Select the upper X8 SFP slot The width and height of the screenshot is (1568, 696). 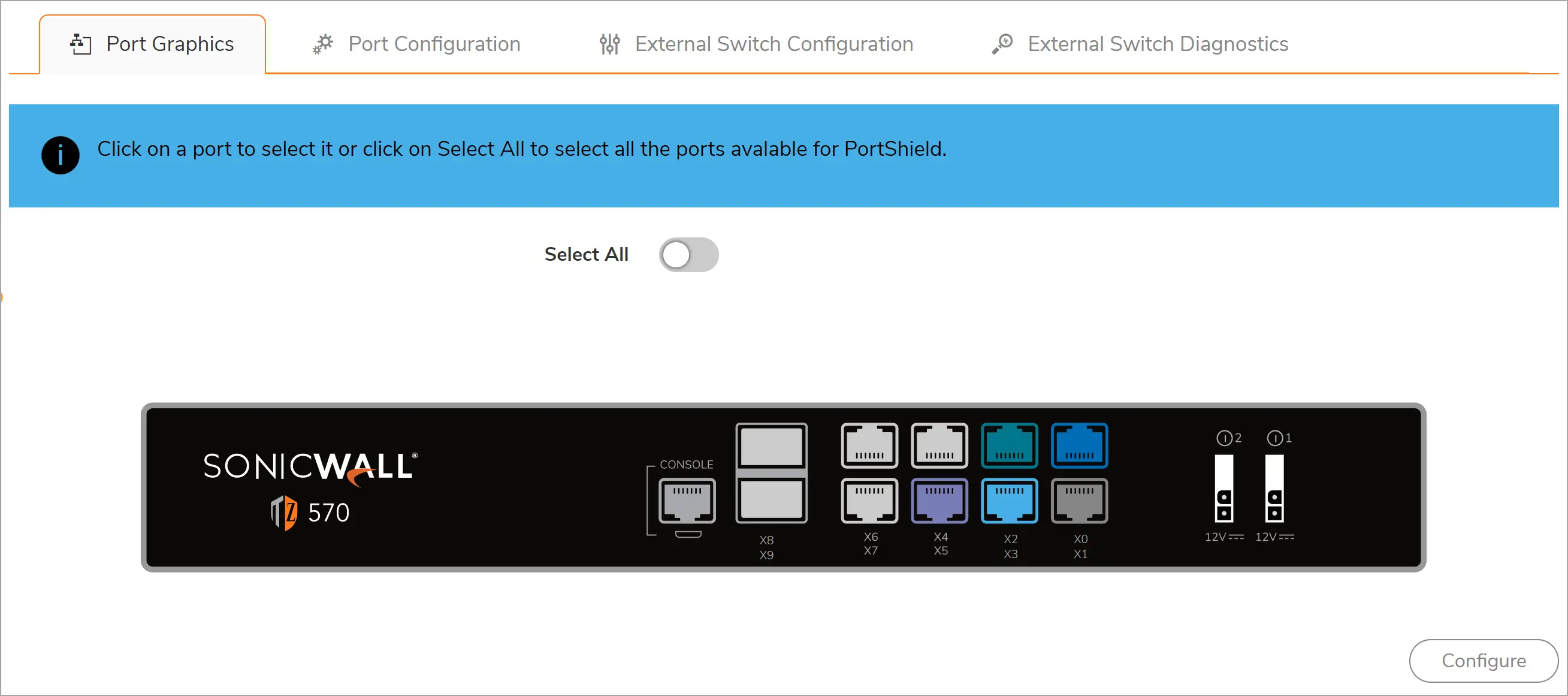pyautogui.click(x=771, y=446)
